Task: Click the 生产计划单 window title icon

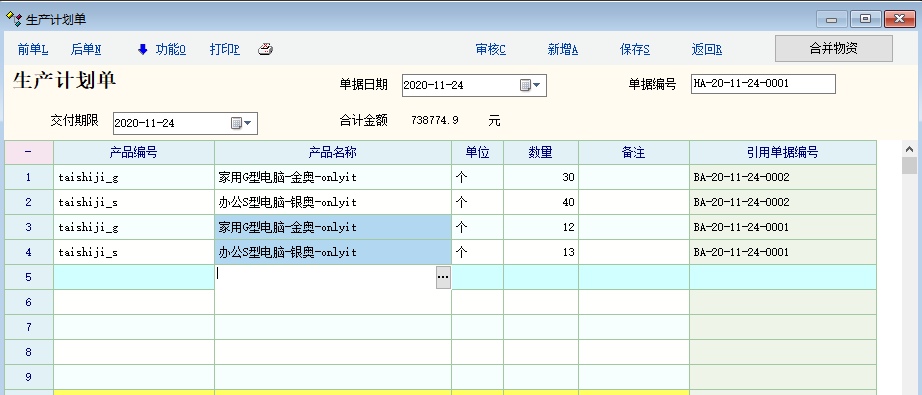Action: (x=14, y=19)
